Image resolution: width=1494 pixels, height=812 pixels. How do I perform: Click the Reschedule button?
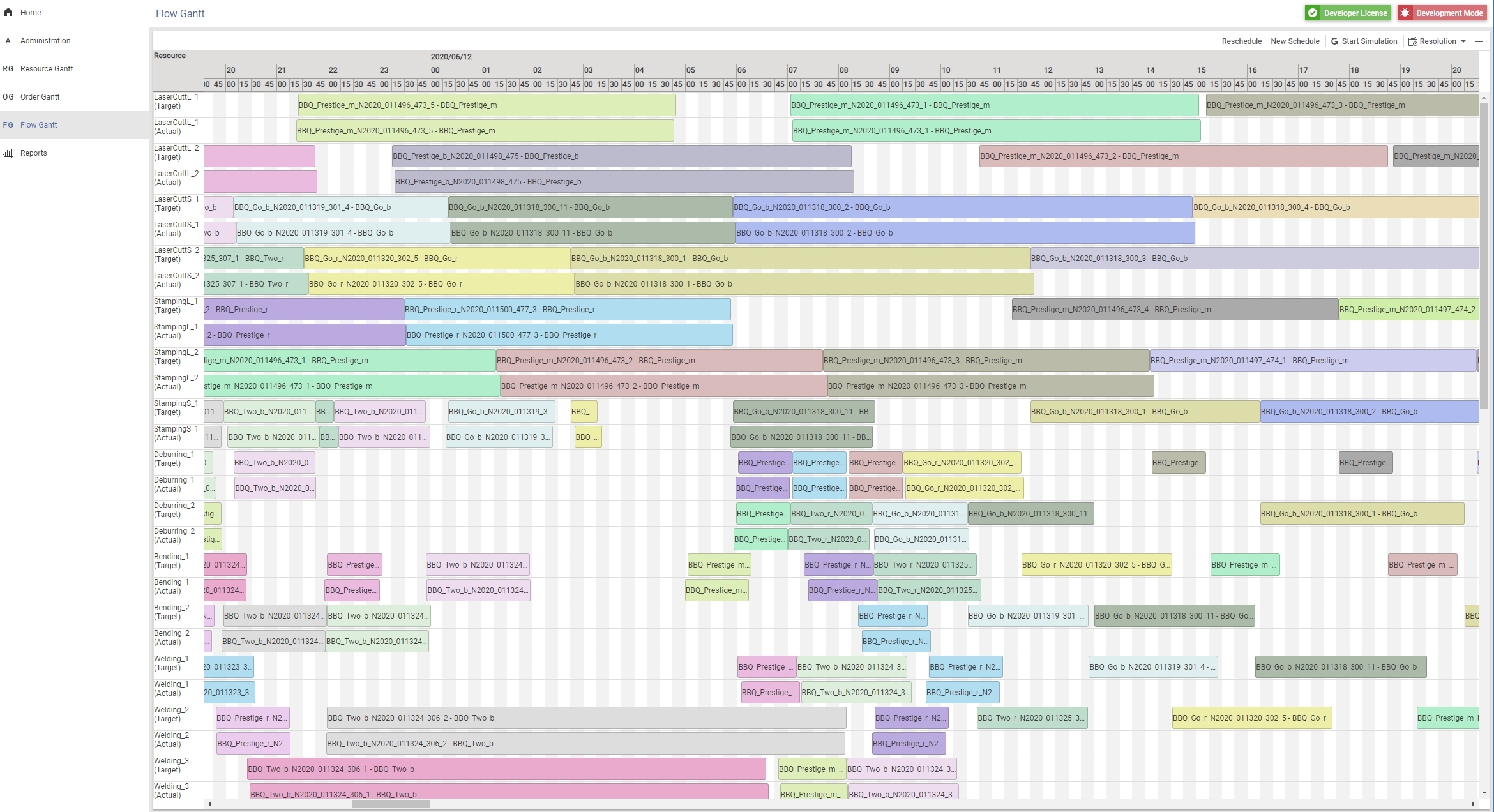(x=1241, y=41)
